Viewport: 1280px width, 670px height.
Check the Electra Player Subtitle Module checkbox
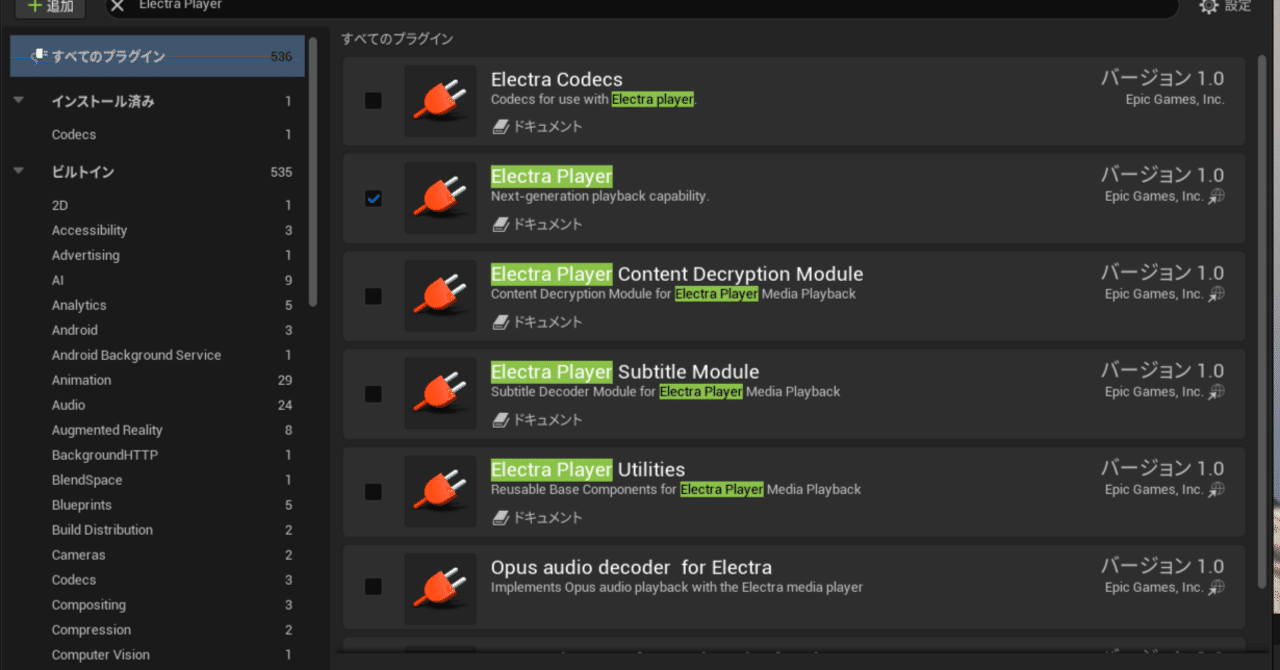click(373, 394)
